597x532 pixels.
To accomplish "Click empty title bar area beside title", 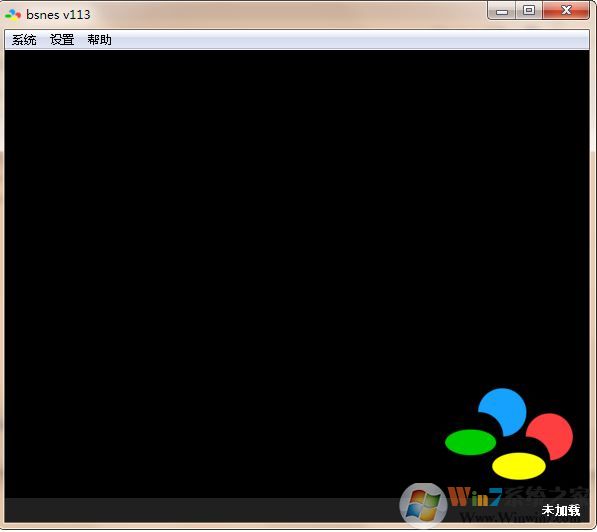I will (x=286, y=15).
